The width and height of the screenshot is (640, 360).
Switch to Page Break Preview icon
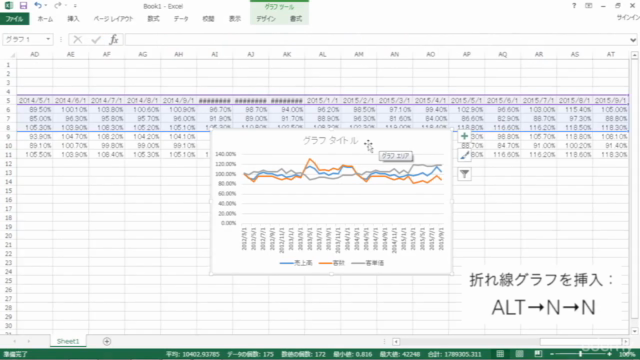coord(538,354)
